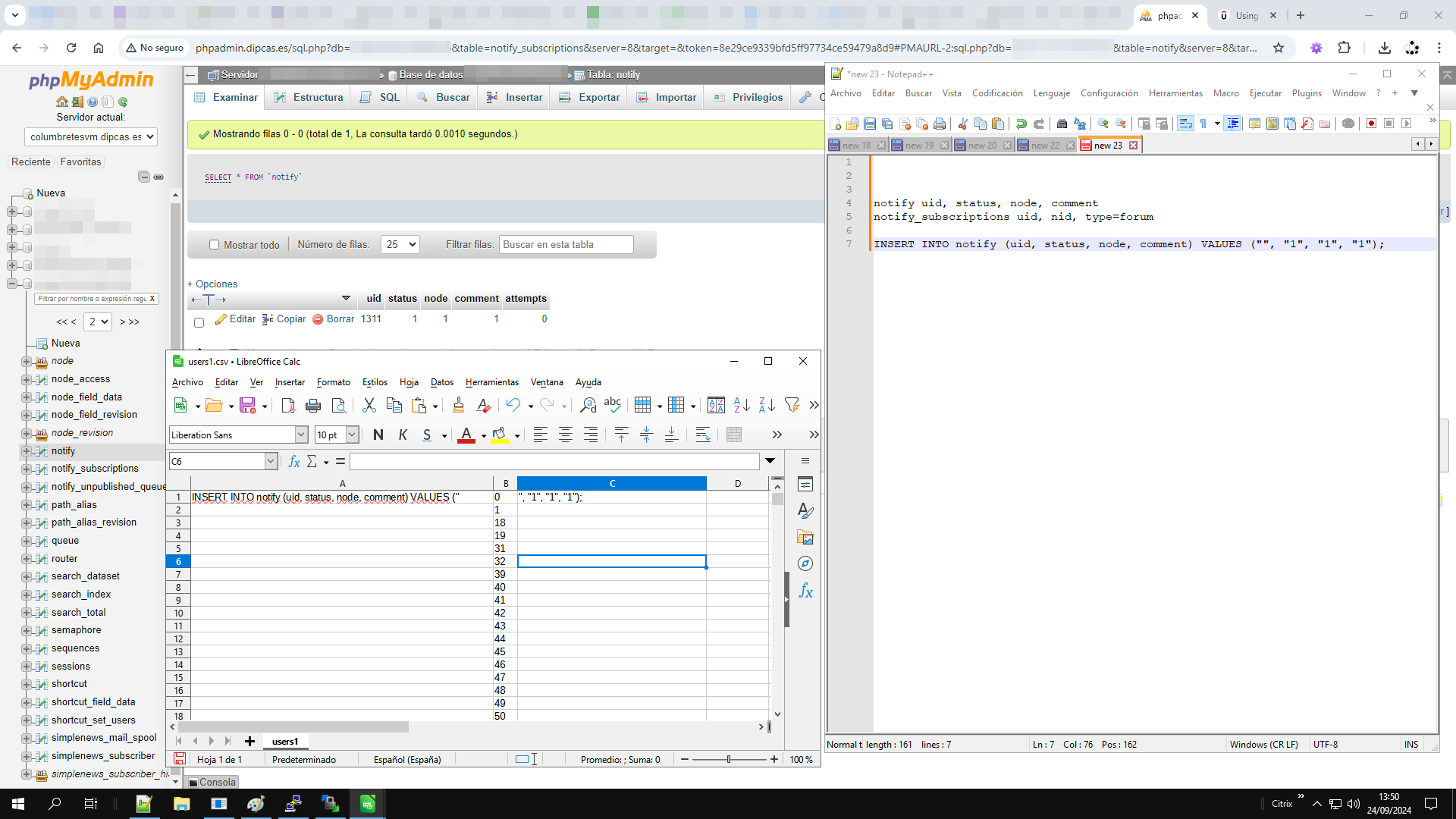
Task: Expand the router table tree node
Action: click(x=27, y=559)
